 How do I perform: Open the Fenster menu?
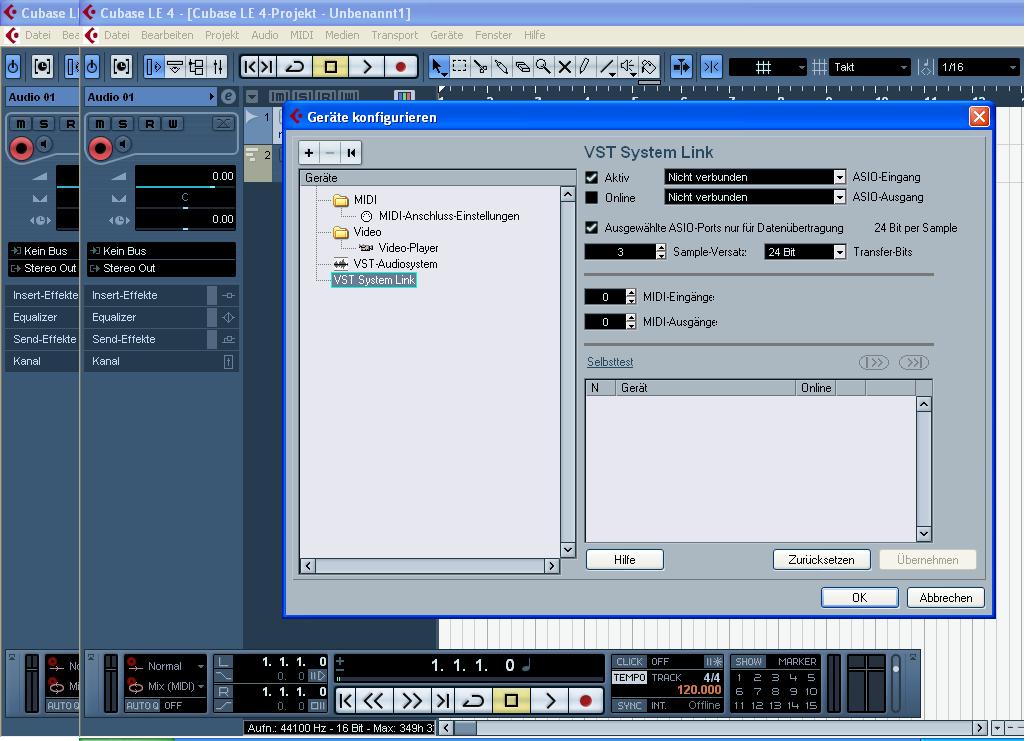tap(493, 35)
